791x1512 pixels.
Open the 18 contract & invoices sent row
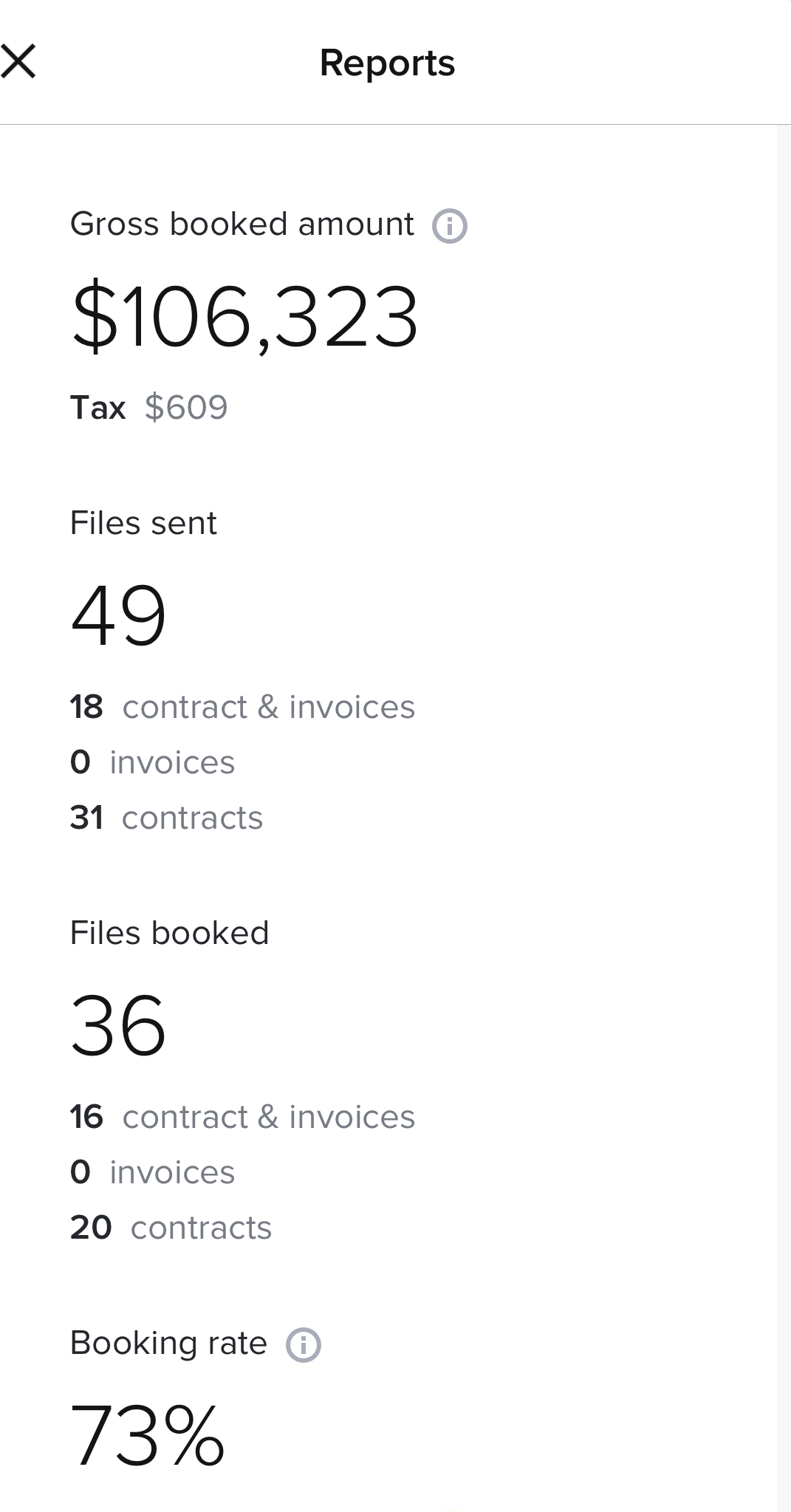[x=242, y=708]
